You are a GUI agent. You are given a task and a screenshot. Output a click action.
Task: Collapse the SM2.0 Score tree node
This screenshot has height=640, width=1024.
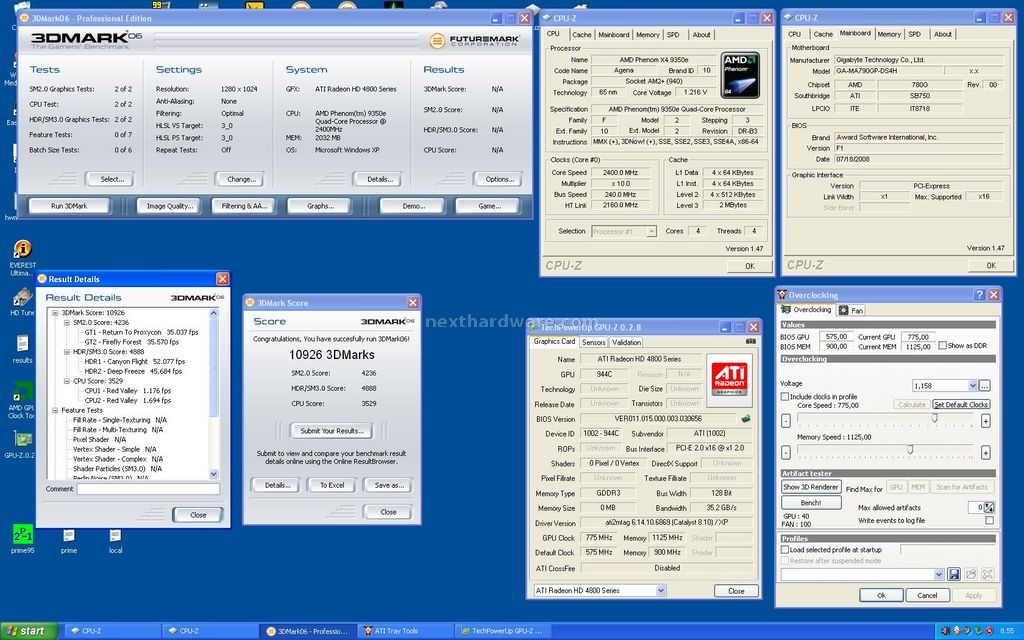[x=67, y=323]
